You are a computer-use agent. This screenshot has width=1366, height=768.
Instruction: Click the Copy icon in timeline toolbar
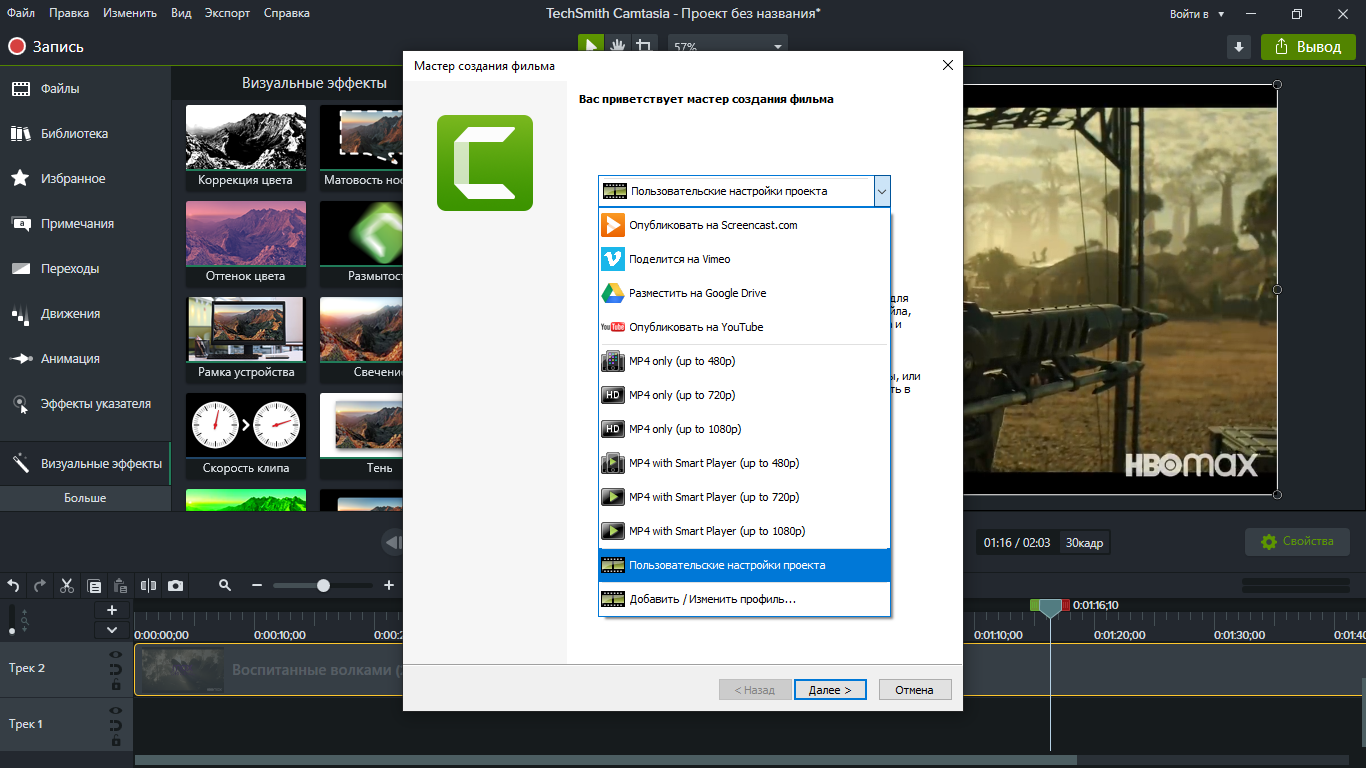pos(94,586)
